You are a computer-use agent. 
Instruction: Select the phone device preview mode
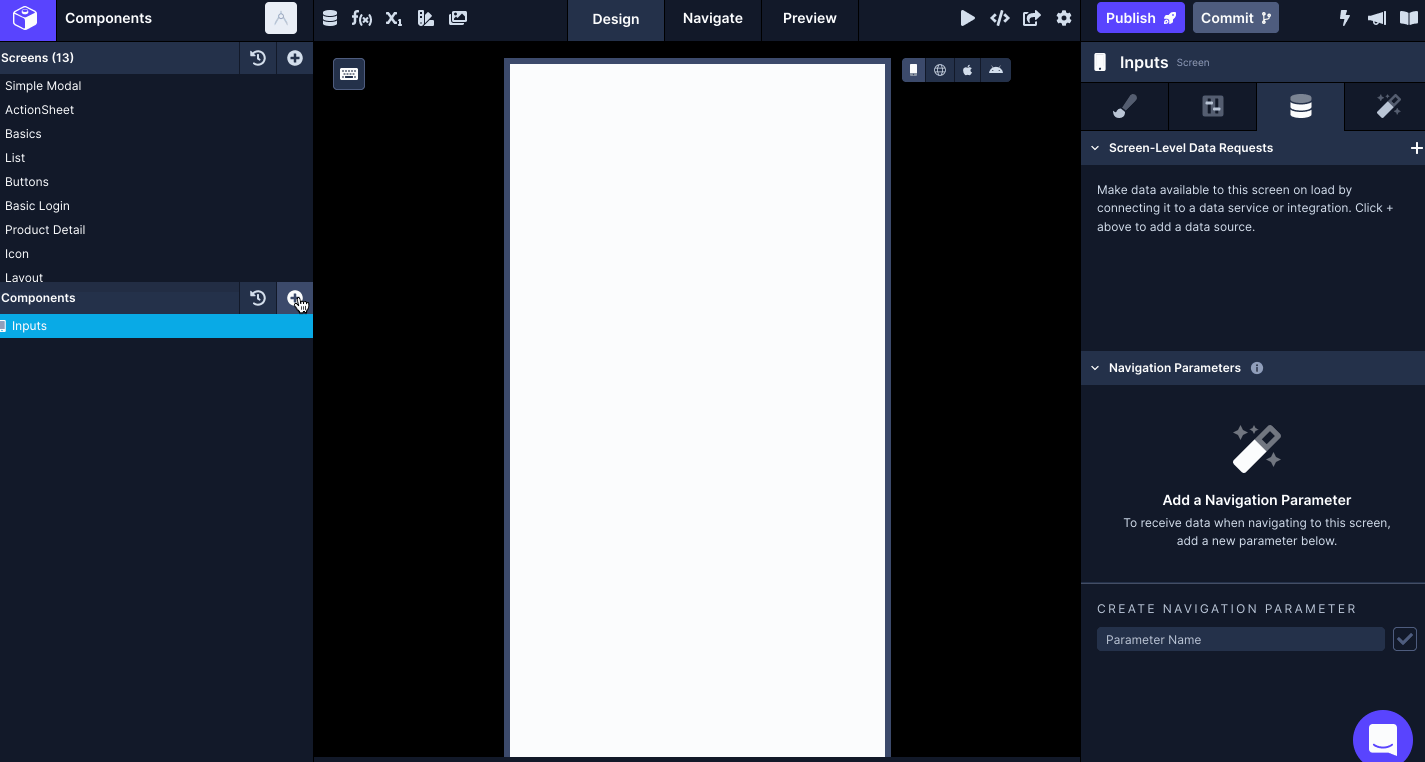pyautogui.click(x=914, y=70)
